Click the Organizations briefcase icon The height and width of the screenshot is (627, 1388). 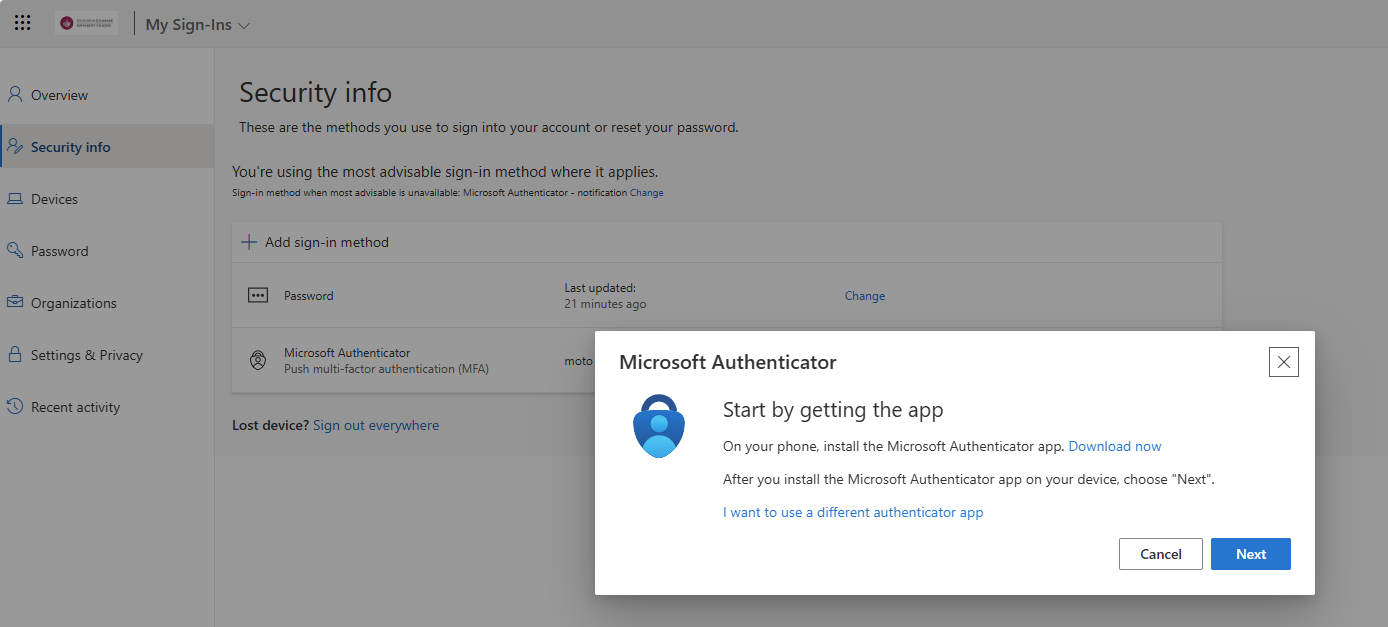click(15, 303)
